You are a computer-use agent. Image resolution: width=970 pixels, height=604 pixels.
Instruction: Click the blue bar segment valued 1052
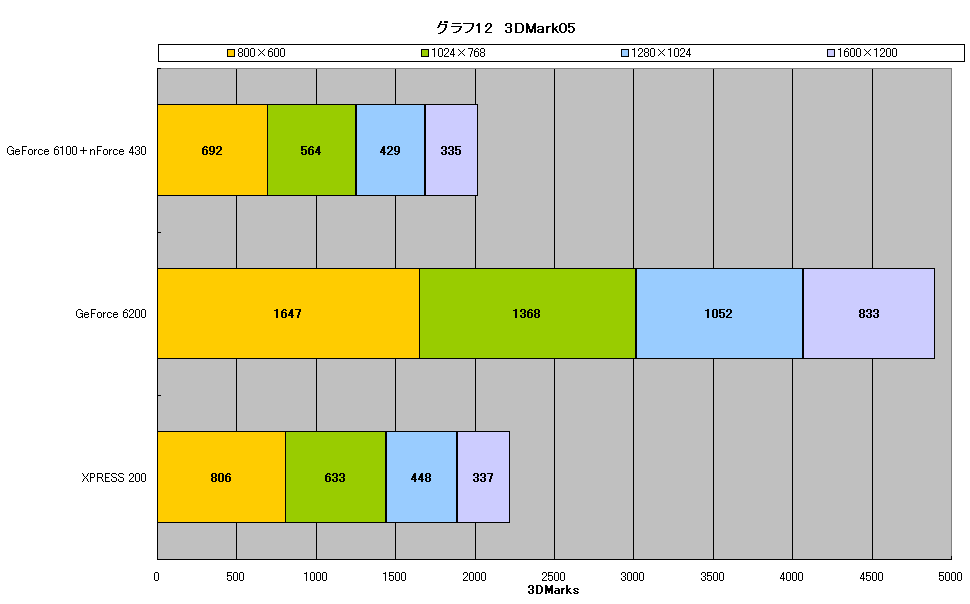point(719,313)
